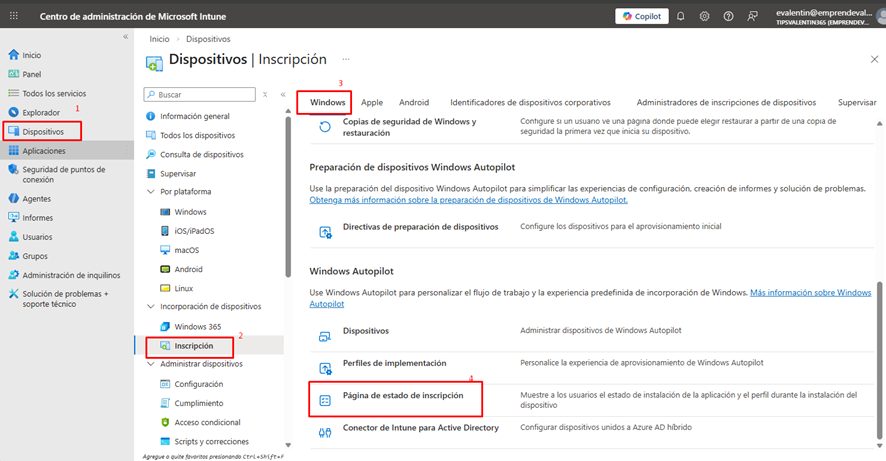Collapse the Incorporación de dispositivos section
The height and width of the screenshot is (461, 886).
tap(151, 307)
